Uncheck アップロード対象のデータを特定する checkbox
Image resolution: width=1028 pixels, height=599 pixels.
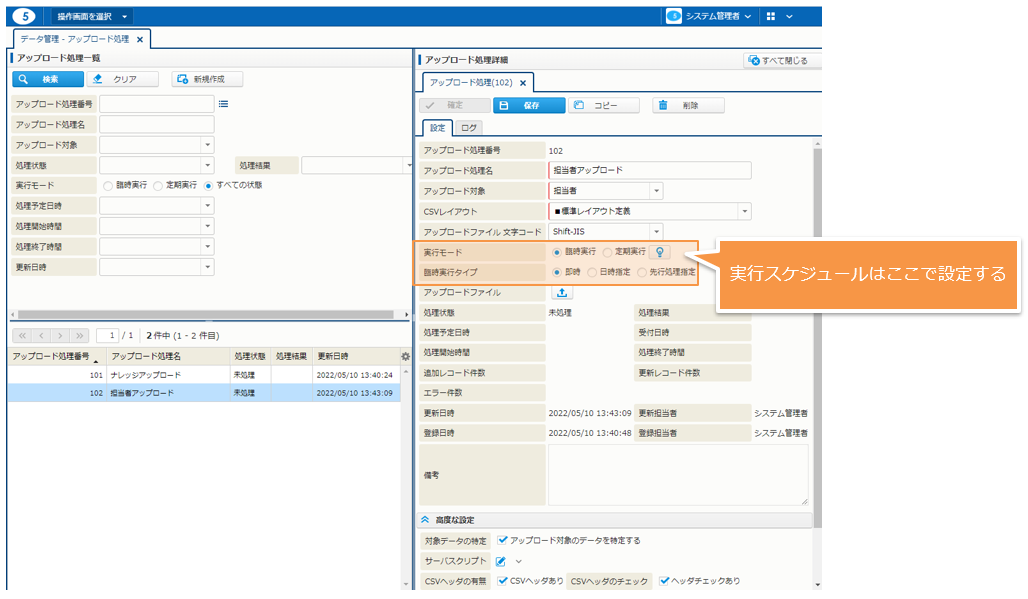(x=503, y=540)
